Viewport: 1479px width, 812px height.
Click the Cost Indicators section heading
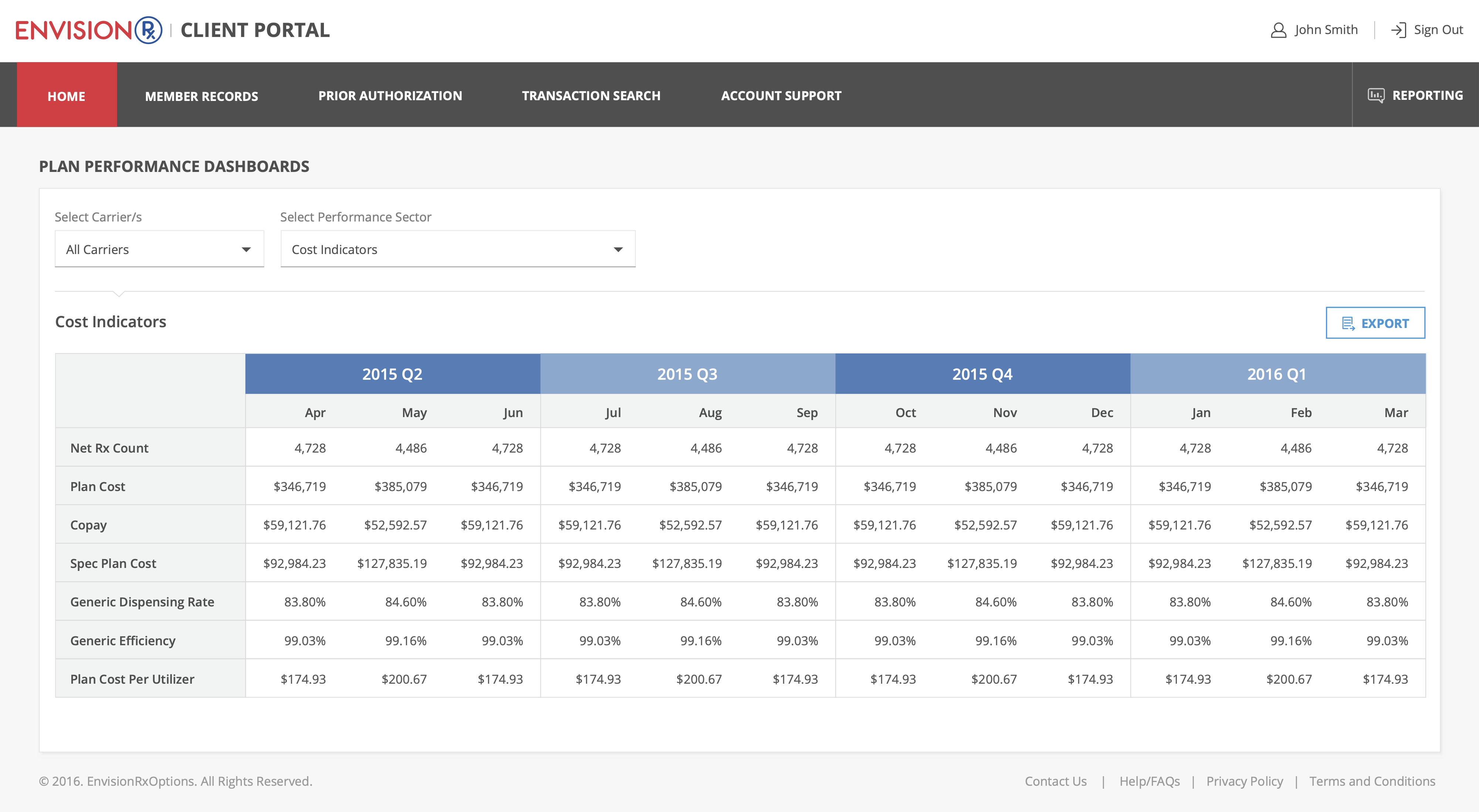tap(110, 322)
